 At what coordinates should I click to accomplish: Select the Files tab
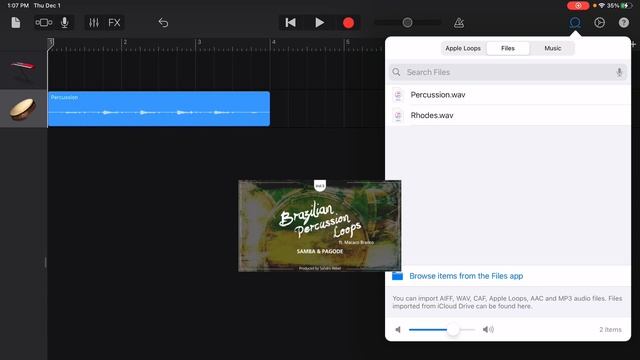coord(508,48)
